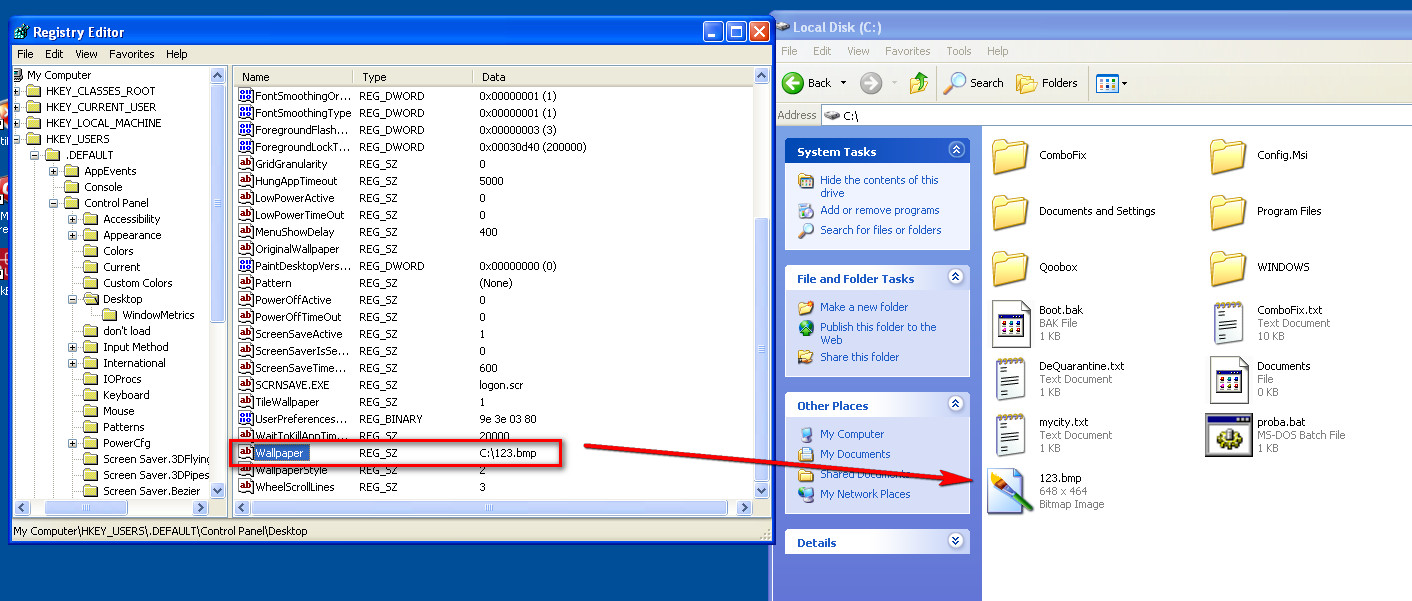
Task: Select the DeQuarantine.txt file
Action: (x=1058, y=379)
